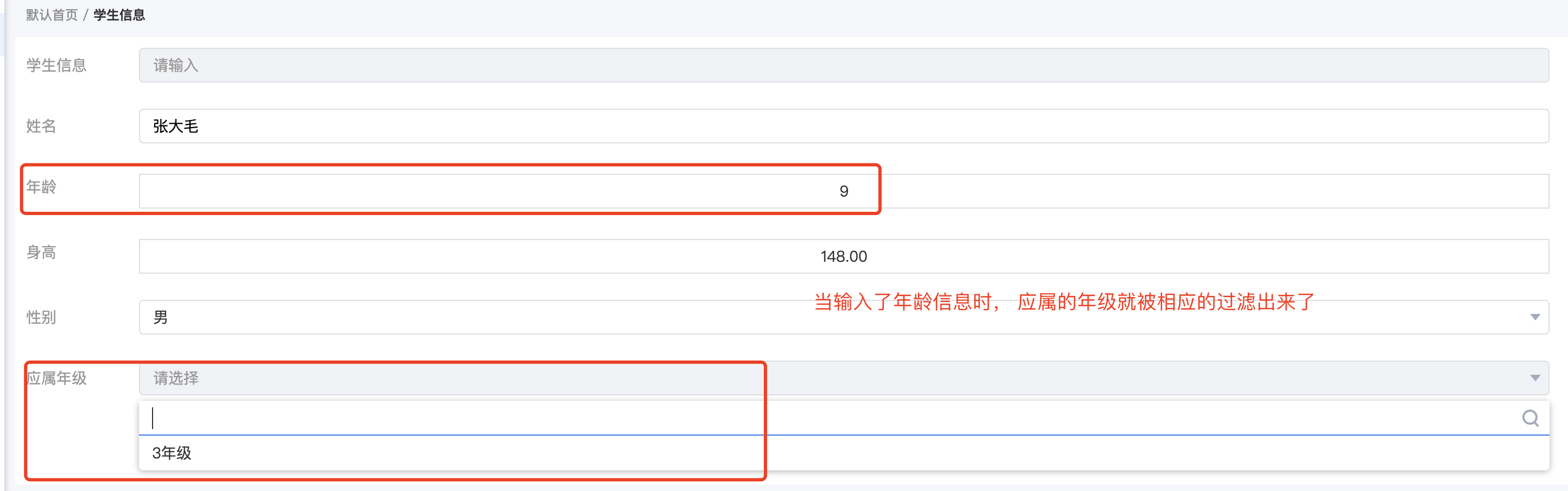Click the 年龄 field showing 9

tap(844, 191)
